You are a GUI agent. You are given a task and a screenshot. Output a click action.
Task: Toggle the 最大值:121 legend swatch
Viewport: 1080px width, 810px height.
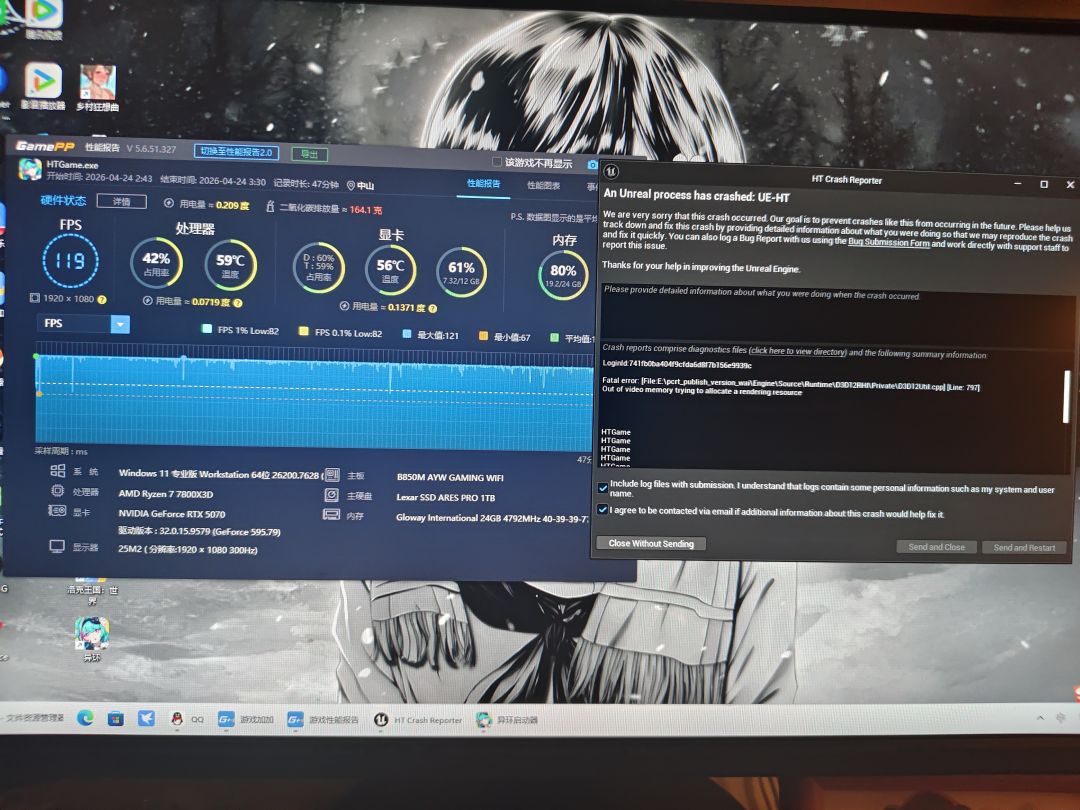tap(406, 334)
